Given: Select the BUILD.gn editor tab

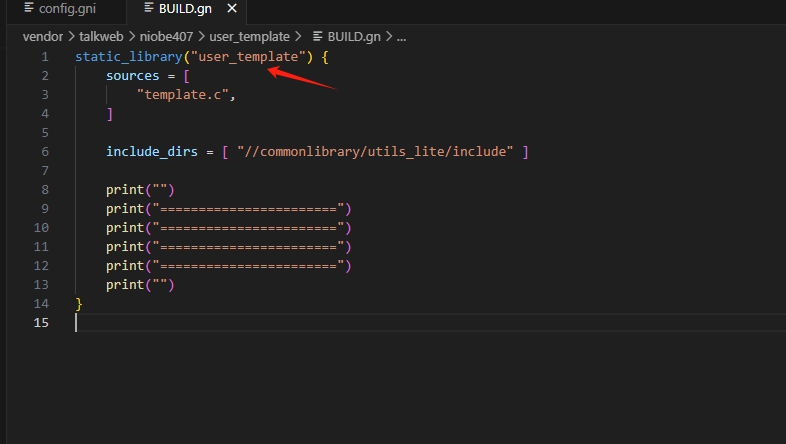Looking at the screenshot, I should coord(187,9).
